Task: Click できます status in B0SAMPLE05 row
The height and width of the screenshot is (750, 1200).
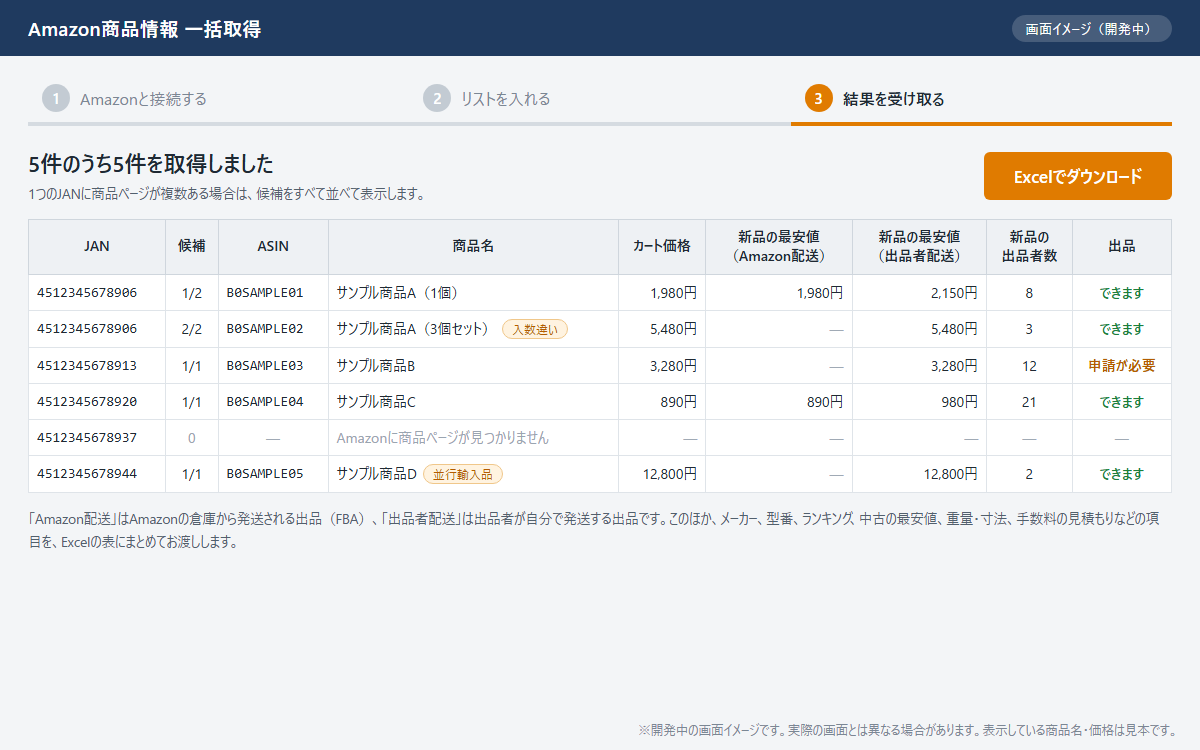Action: (x=1122, y=474)
